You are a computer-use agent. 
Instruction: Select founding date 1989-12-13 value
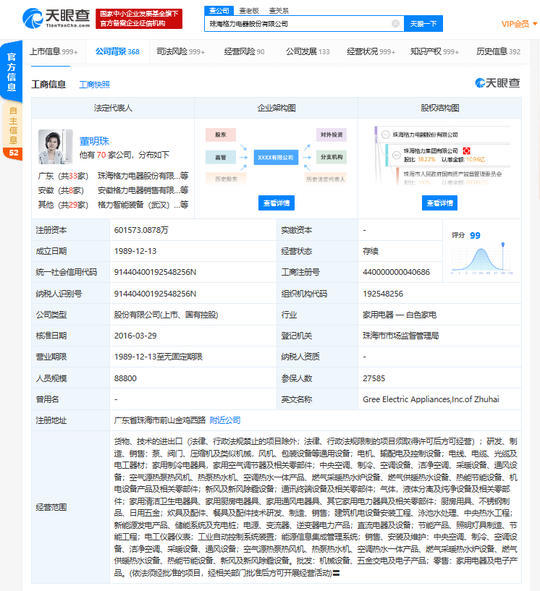coord(135,251)
